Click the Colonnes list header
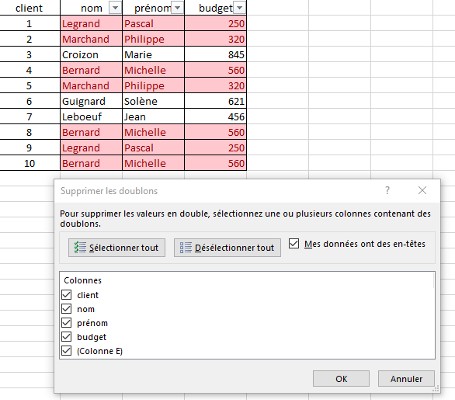The height and width of the screenshot is (400, 455). click(x=82, y=280)
